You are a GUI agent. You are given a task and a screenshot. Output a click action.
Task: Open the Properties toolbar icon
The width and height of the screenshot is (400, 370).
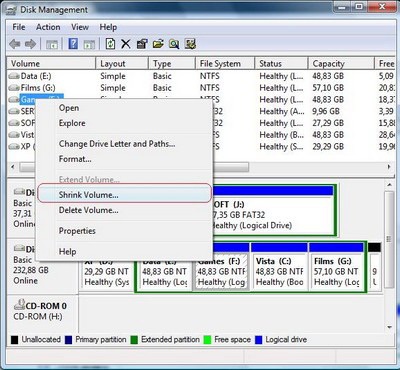coord(142,44)
